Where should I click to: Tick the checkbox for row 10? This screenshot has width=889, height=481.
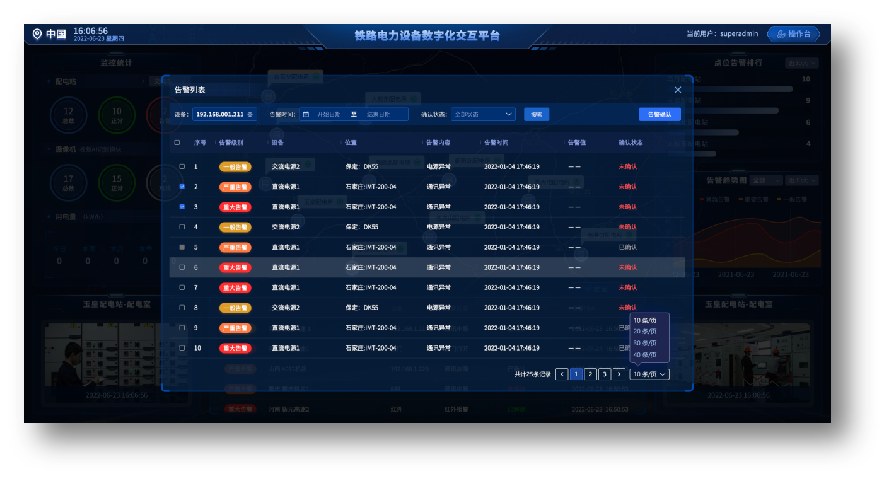point(182,348)
